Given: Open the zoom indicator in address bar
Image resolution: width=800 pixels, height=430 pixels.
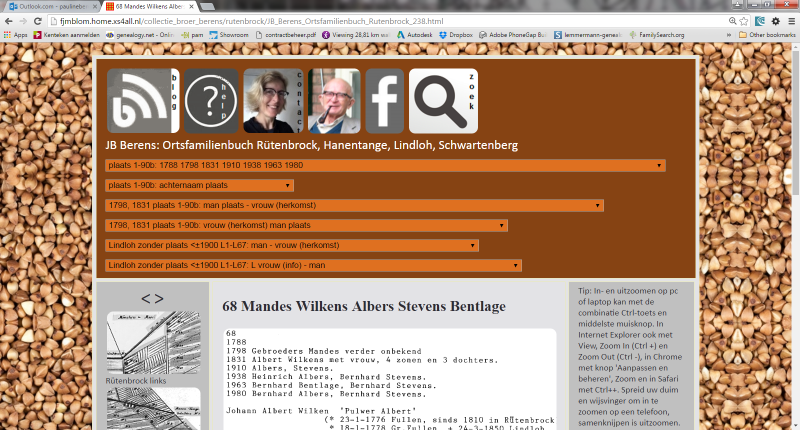Looking at the screenshot, I should [x=733, y=21].
